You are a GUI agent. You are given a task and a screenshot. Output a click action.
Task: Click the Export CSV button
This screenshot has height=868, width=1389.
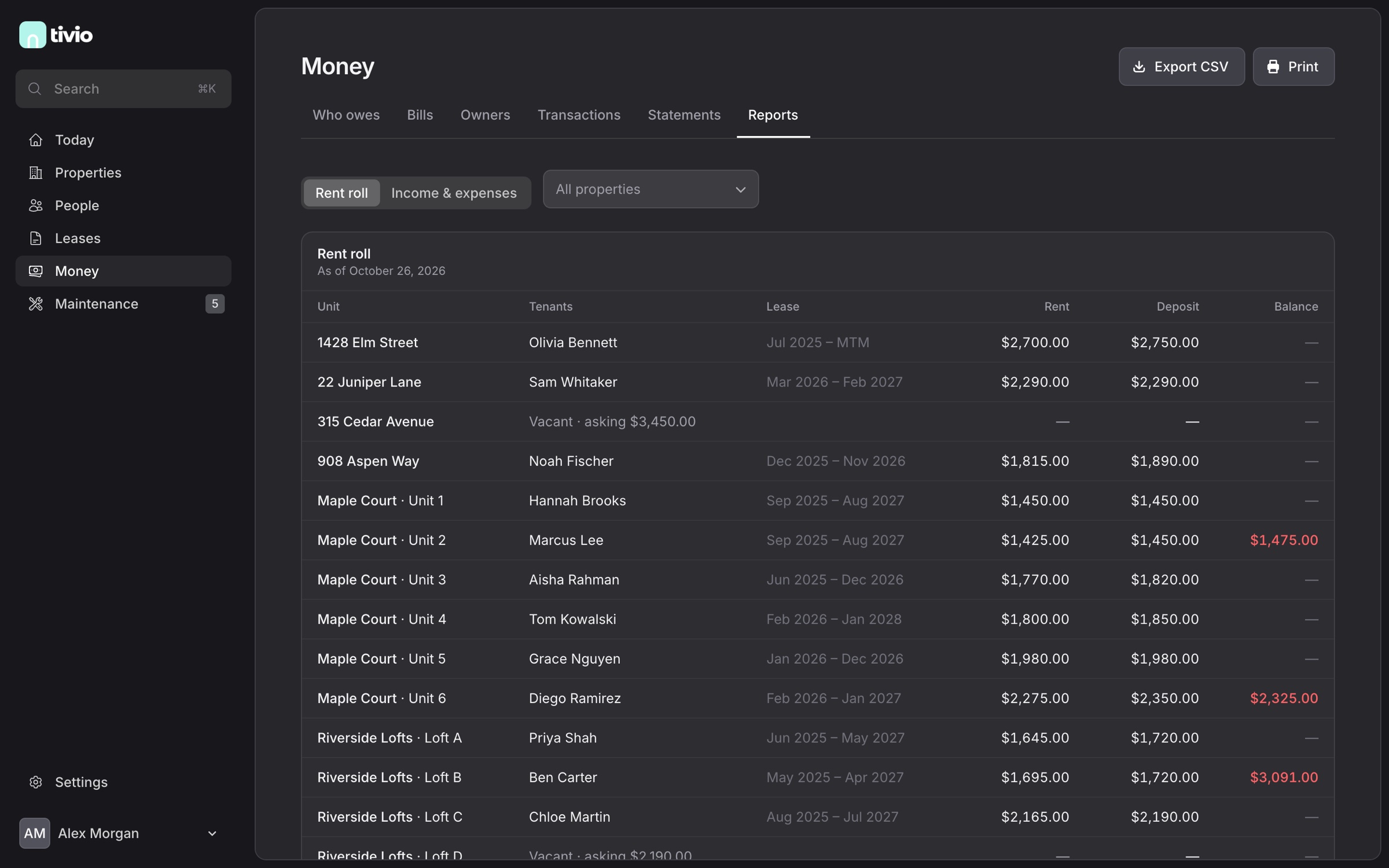(1181, 67)
